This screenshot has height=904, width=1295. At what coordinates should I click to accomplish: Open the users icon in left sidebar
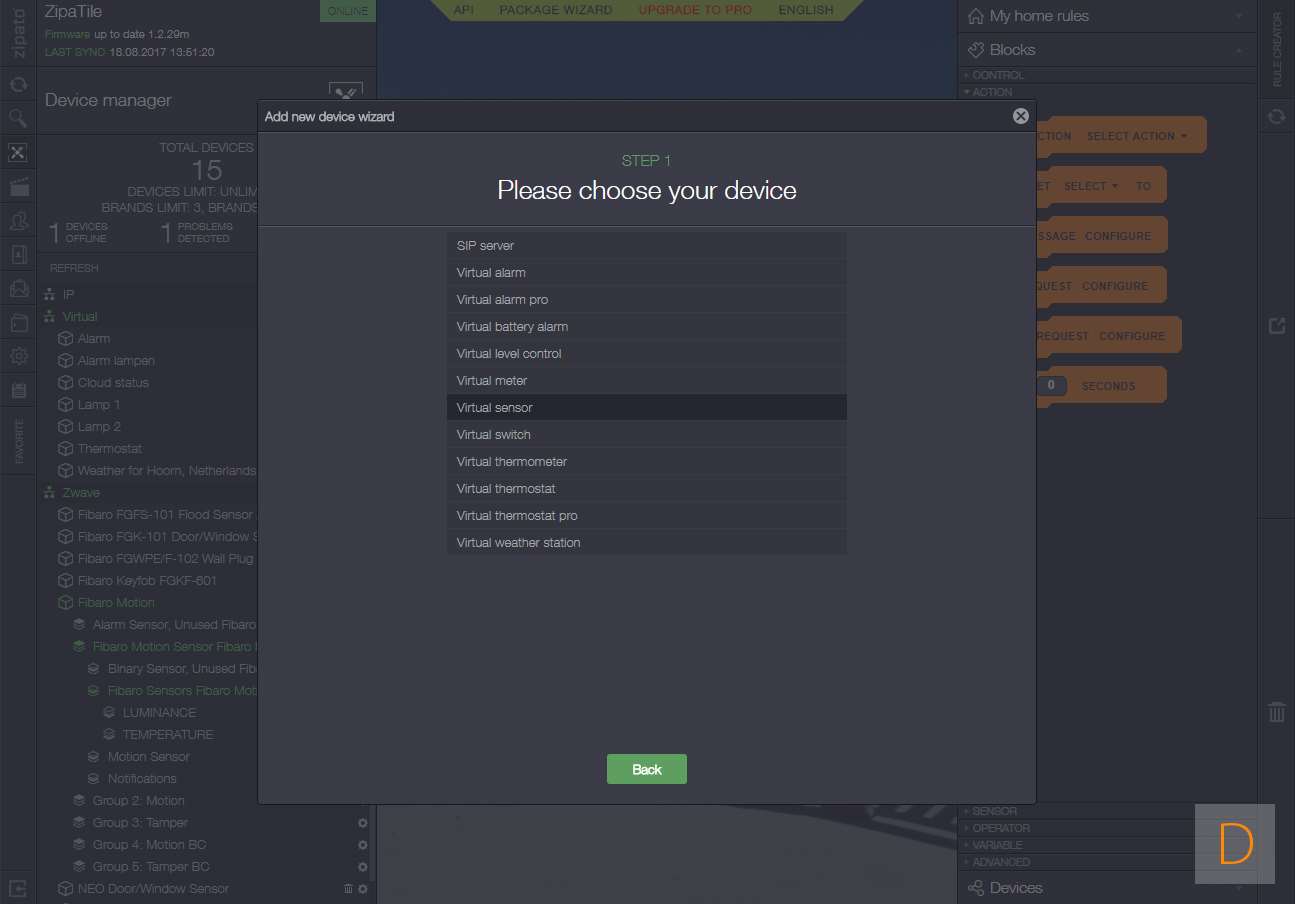pos(18,221)
